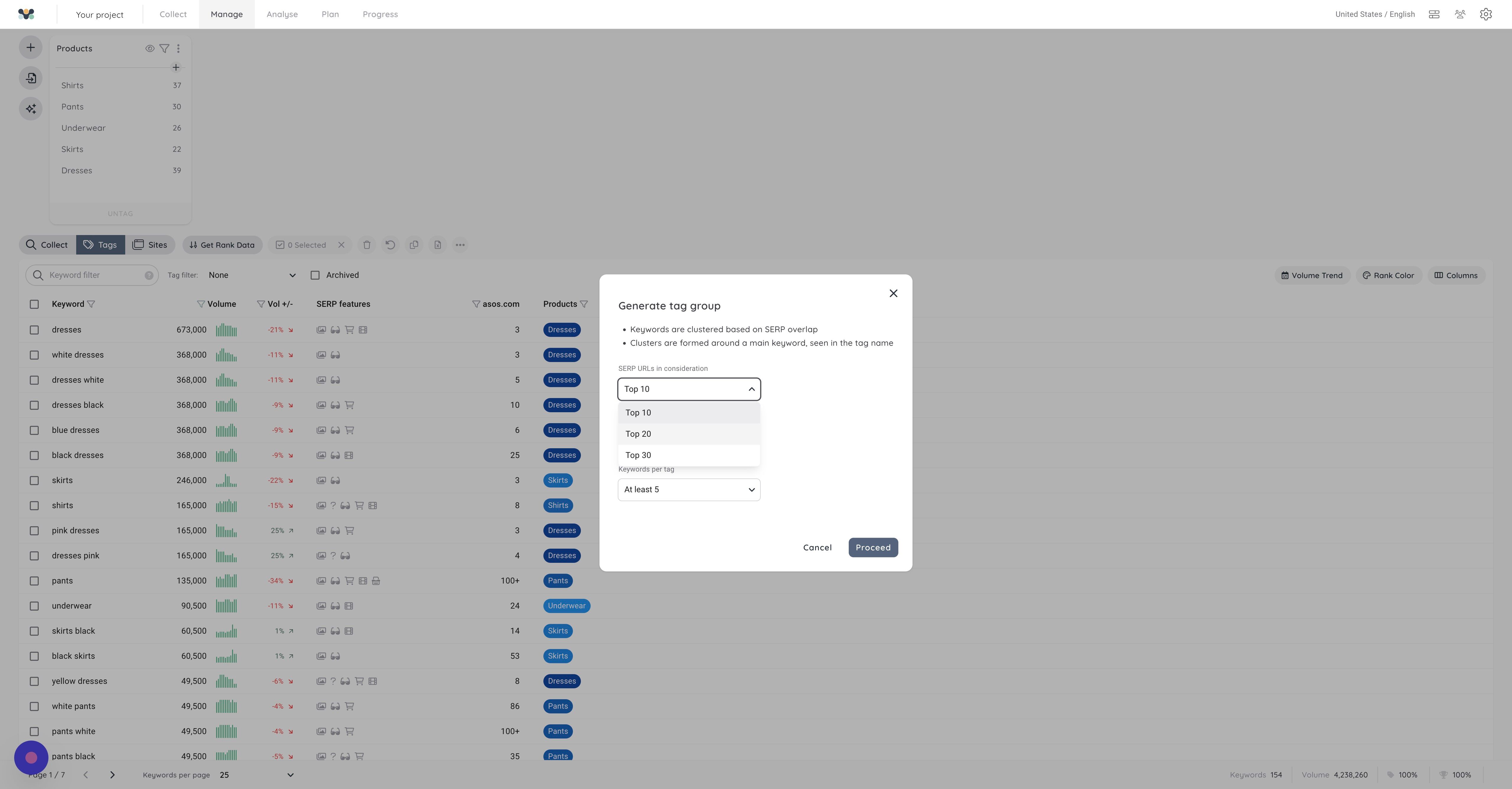Screen dimensions: 1512x789
Task: Click the Proceed button
Action: point(873,548)
